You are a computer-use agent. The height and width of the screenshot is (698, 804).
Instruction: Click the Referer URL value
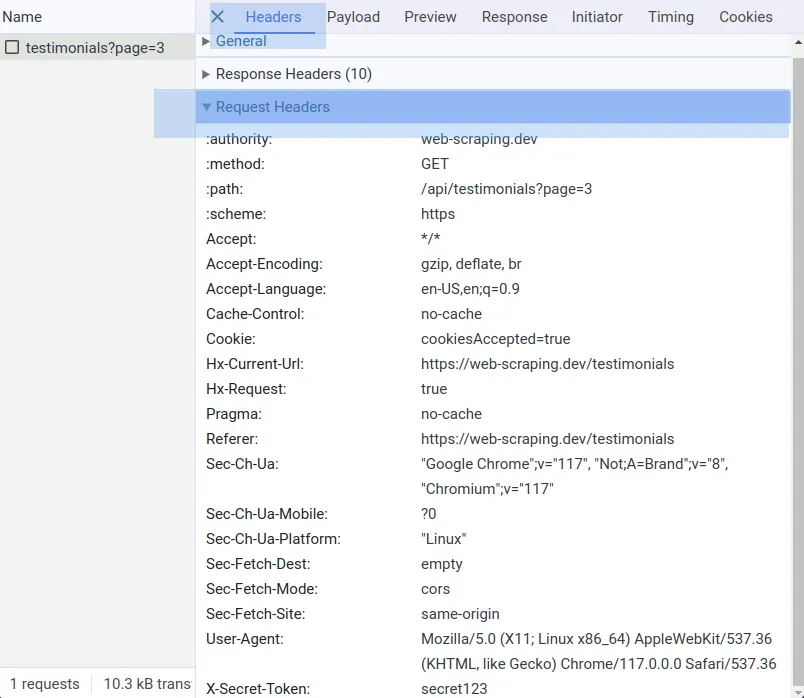coord(547,438)
